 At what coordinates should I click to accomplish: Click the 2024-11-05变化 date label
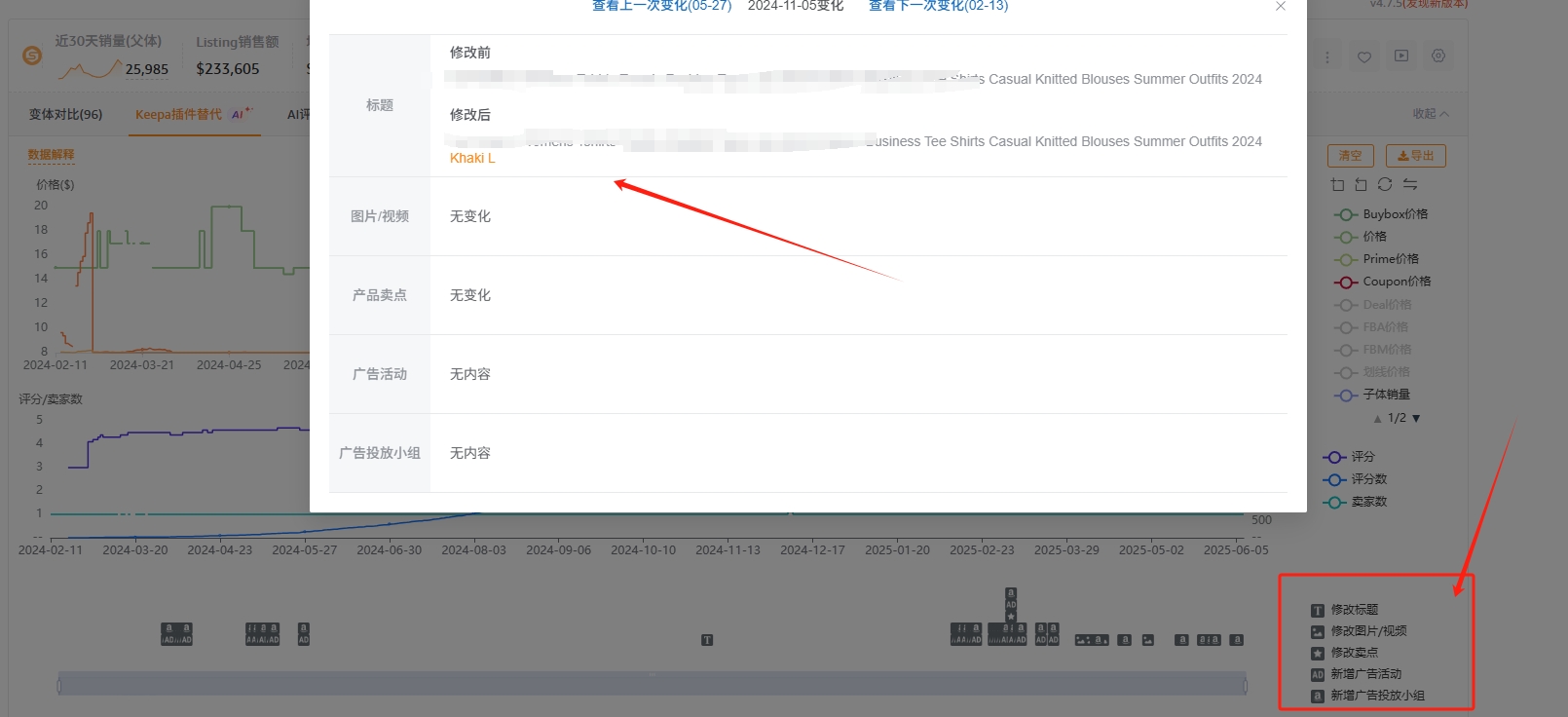click(796, 6)
